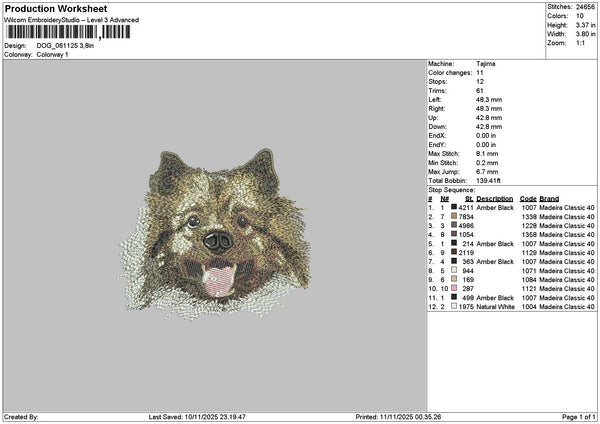Select the design name 'DOG_061125 3,8in'
The image size is (600, 424).
coord(65,46)
